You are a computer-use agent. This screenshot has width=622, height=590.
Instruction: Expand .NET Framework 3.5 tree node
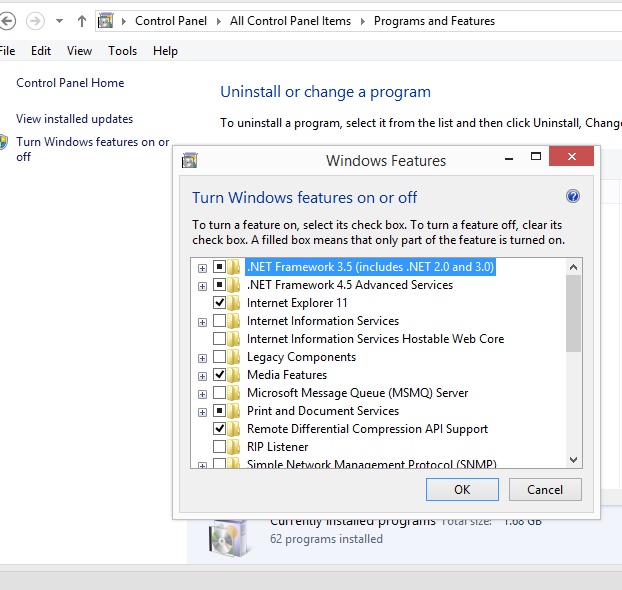pyautogui.click(x=202, y=268)
